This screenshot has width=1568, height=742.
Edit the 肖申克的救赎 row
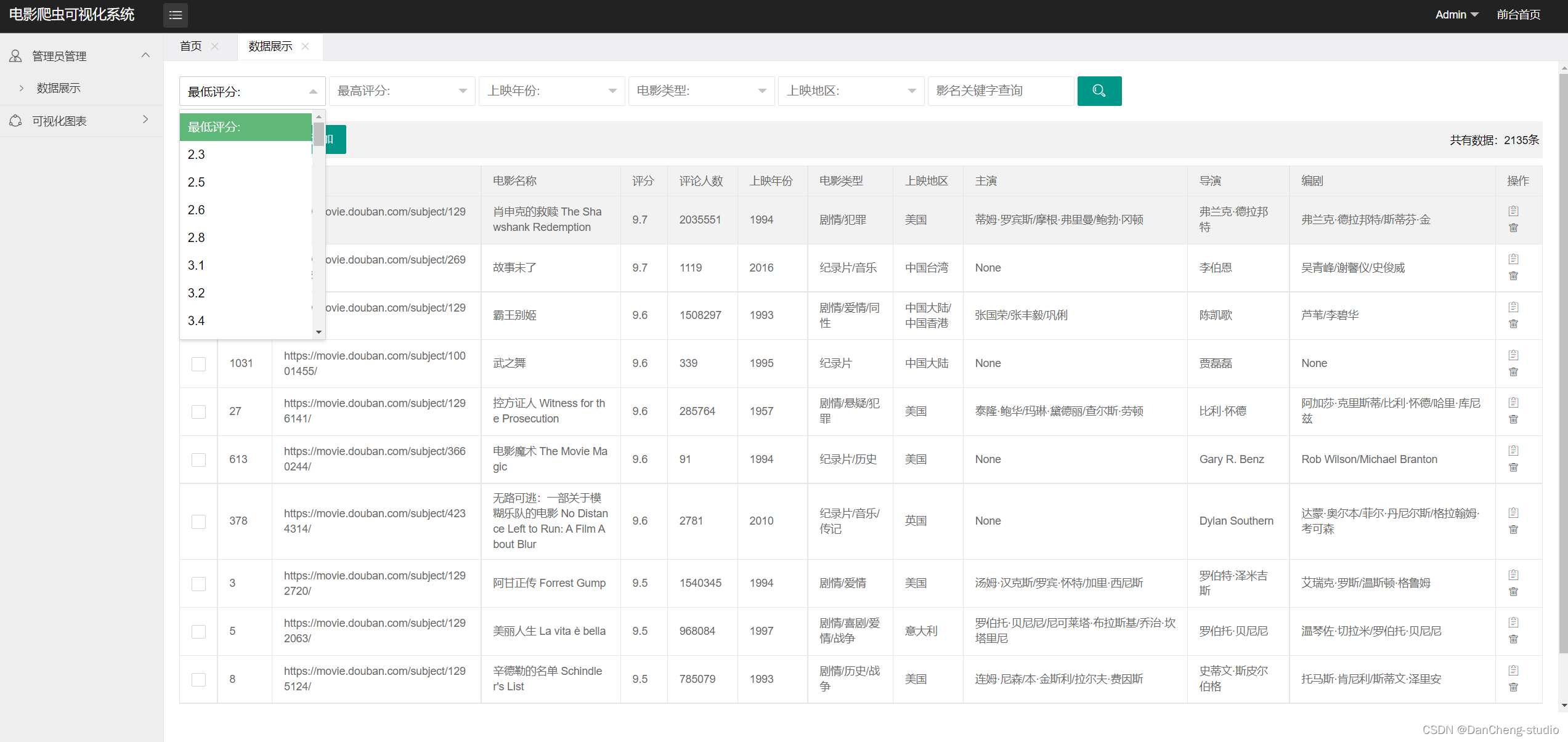[1513, 211]
